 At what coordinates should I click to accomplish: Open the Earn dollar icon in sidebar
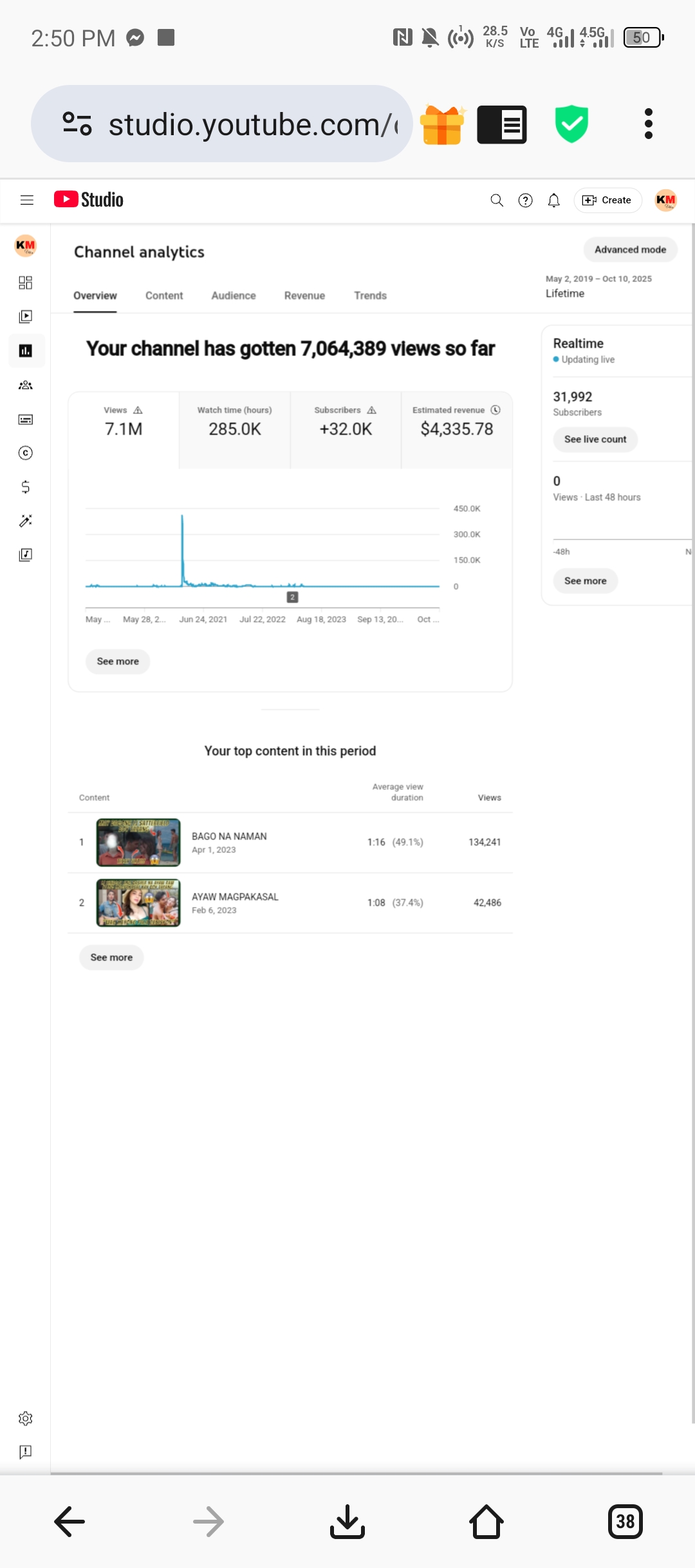pyautogui.click(x=26, y=487)
